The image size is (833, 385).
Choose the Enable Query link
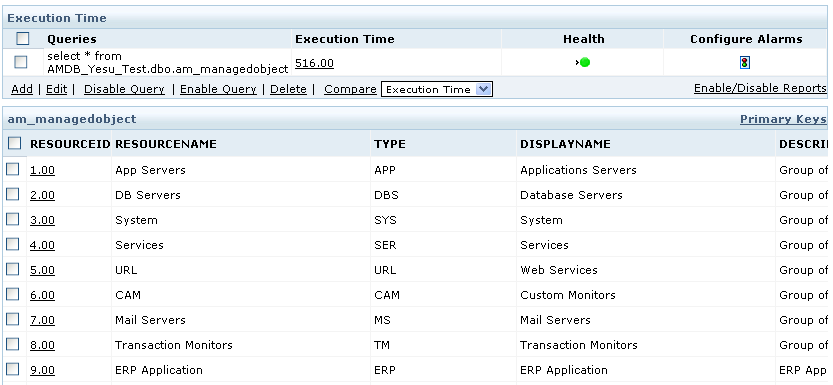218,89
